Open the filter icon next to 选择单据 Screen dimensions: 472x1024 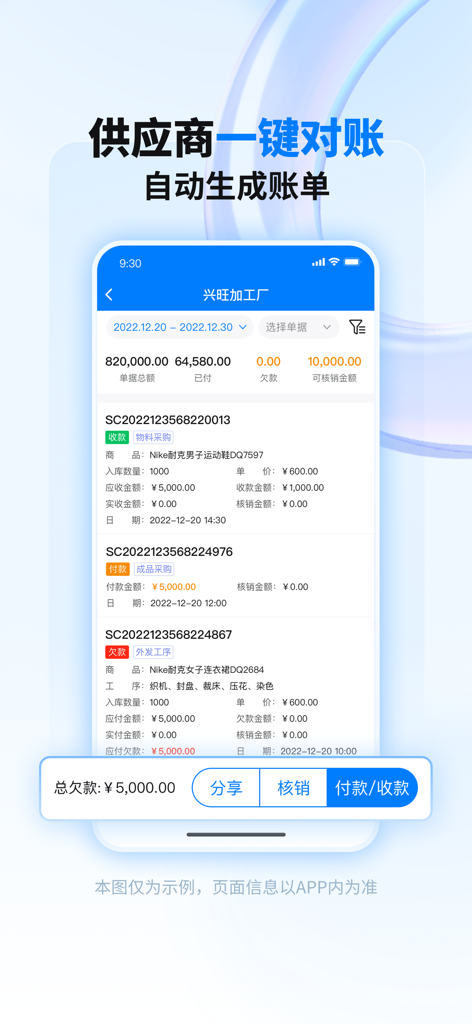click(x=356, y=327)
